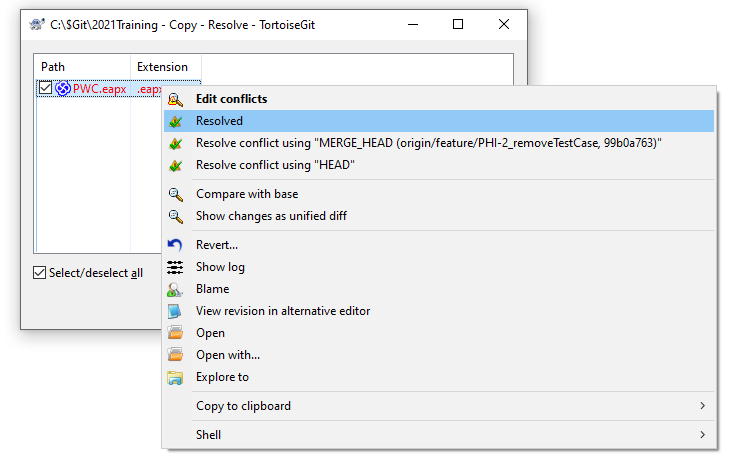
Task: Click the Show log icon
Action: (176, 267)
